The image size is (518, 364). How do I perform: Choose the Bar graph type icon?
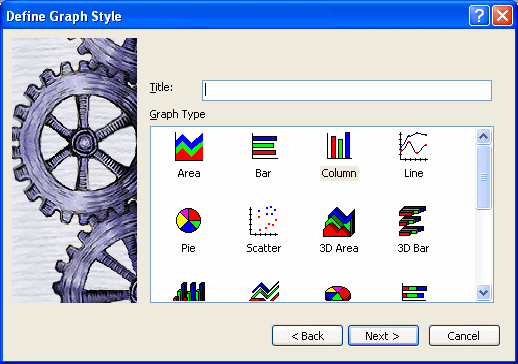[265, 146]
